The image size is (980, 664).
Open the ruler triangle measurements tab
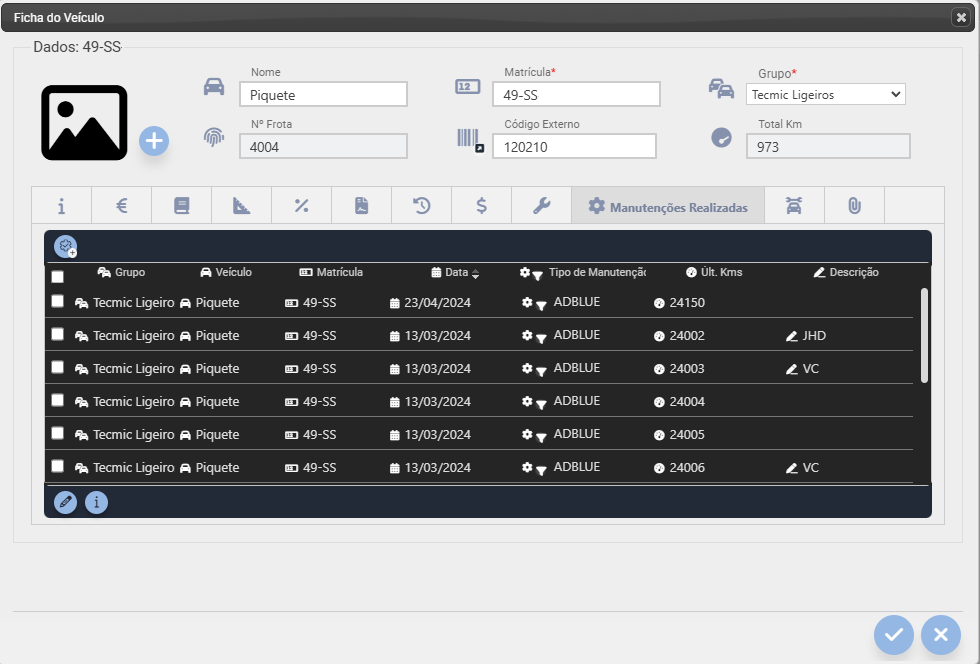(242, 205)
